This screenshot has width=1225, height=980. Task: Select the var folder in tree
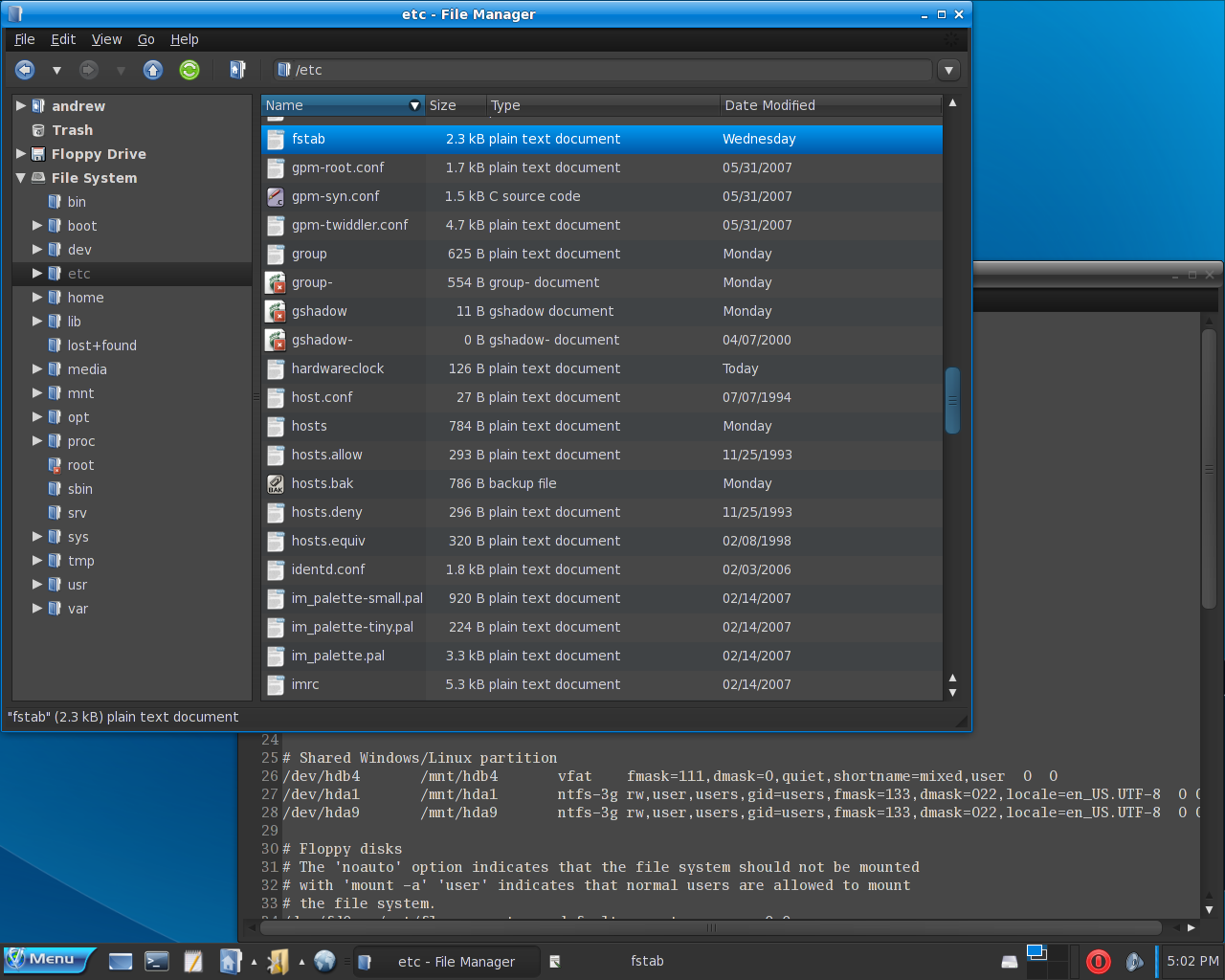[x=78, y=609]
